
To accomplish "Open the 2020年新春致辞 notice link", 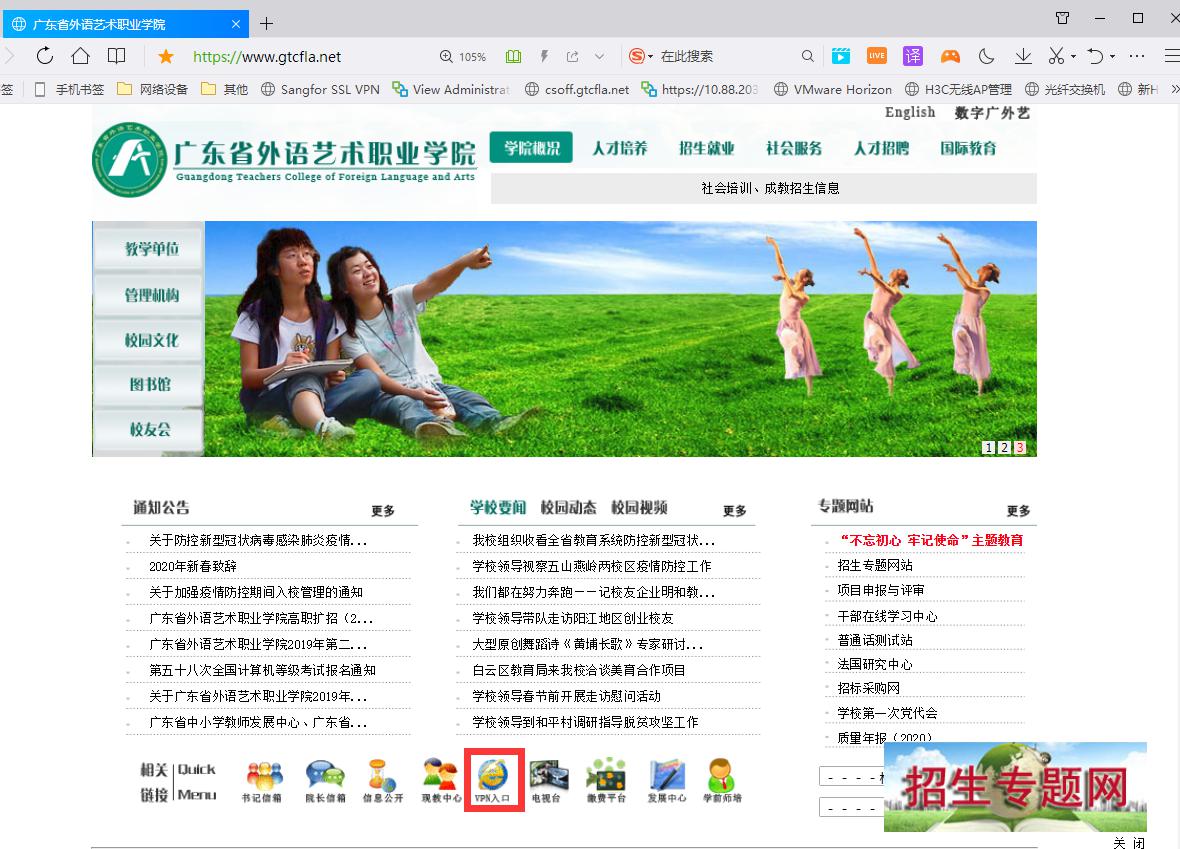I will pos(193,566).
